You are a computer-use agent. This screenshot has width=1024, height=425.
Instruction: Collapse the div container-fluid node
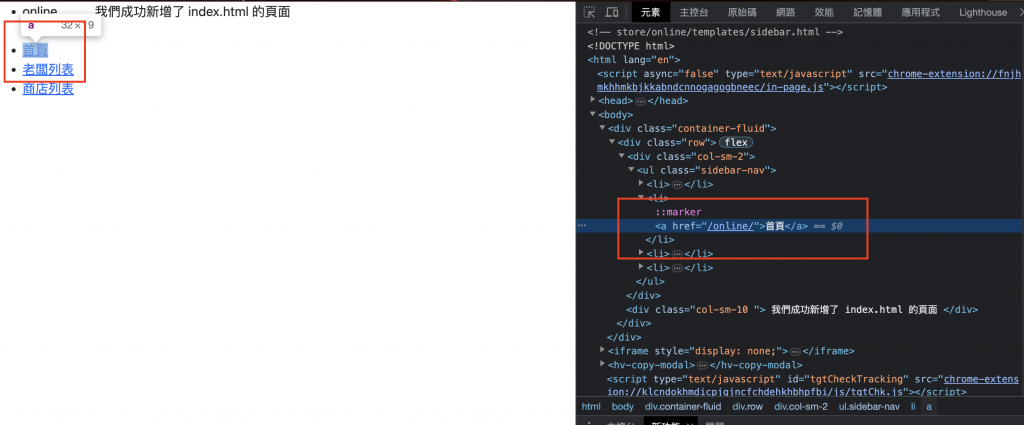603,128
